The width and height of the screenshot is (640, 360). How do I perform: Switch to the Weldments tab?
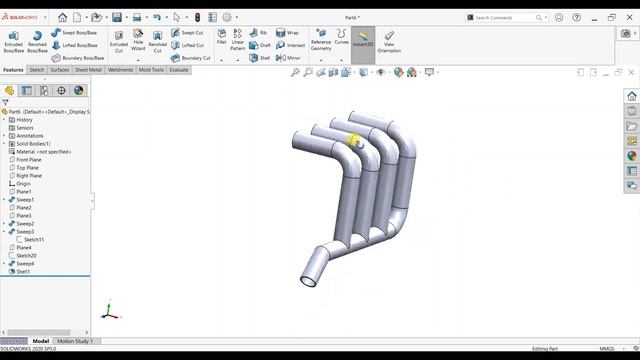point(120,70)
